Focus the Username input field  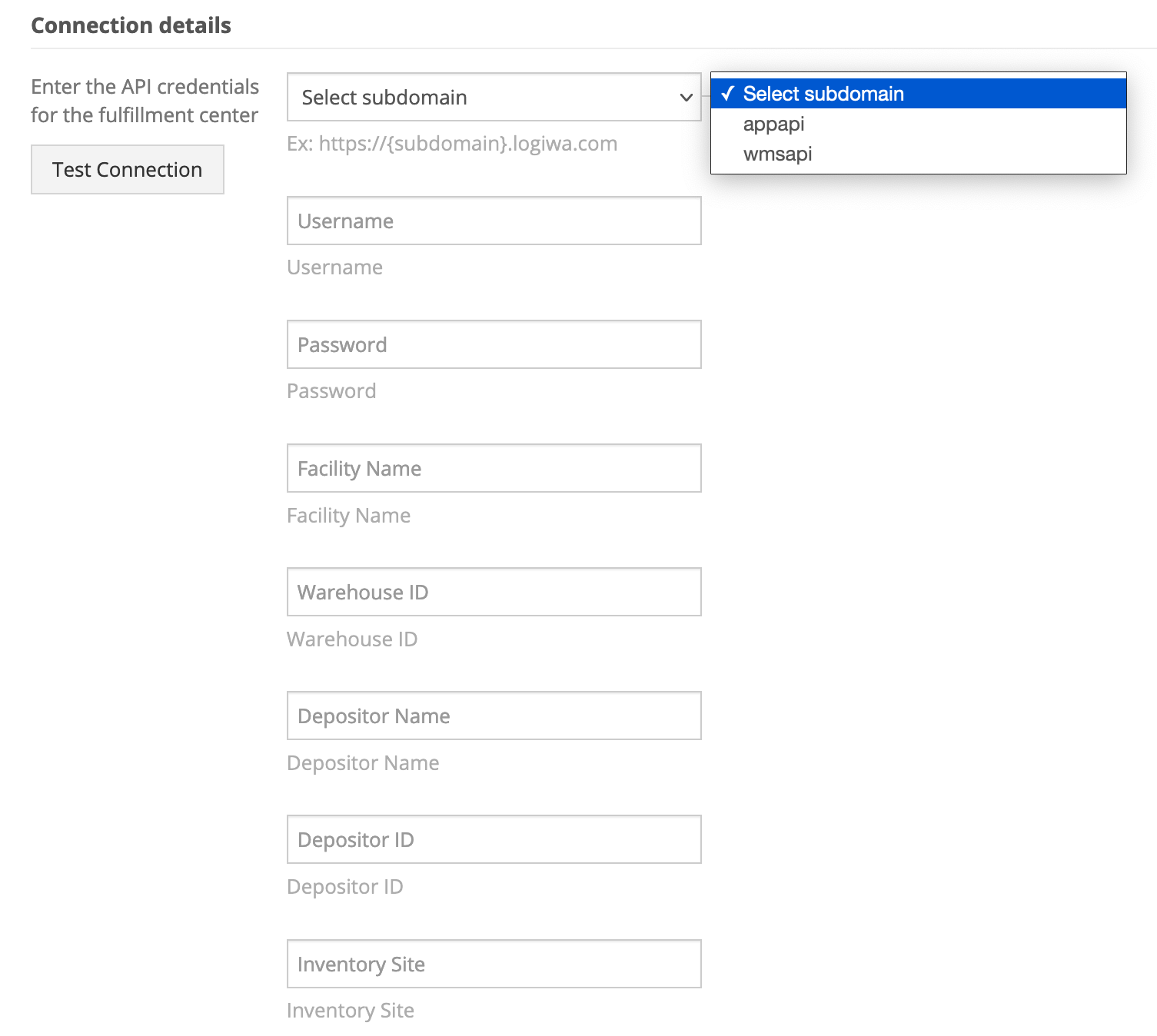[x=494, y=221]
